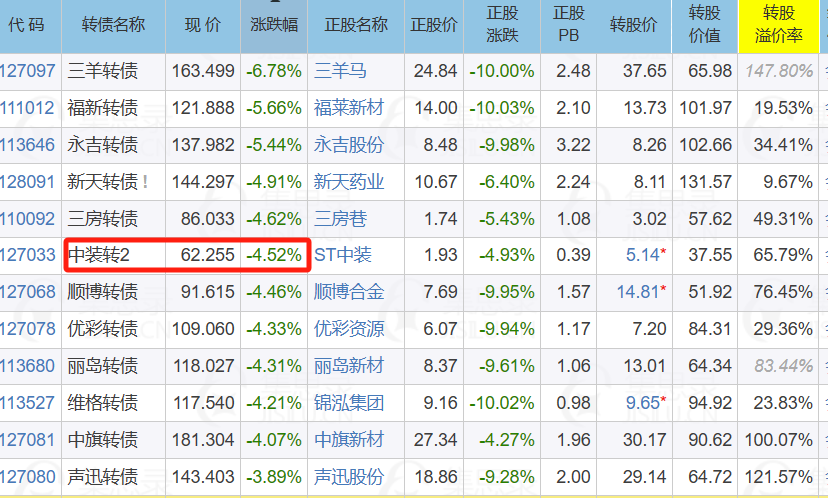
Task: Click price 62.255 for 中装转2
Action: click(208, 255)
